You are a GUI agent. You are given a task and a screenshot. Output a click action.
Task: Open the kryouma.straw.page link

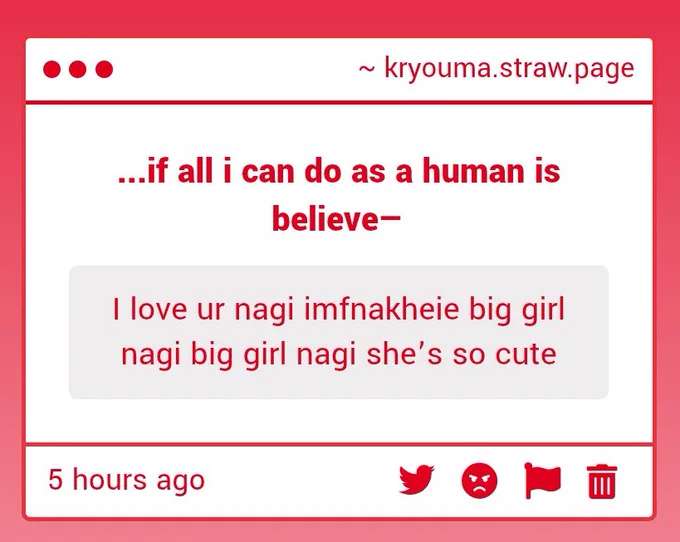(509, 69)
